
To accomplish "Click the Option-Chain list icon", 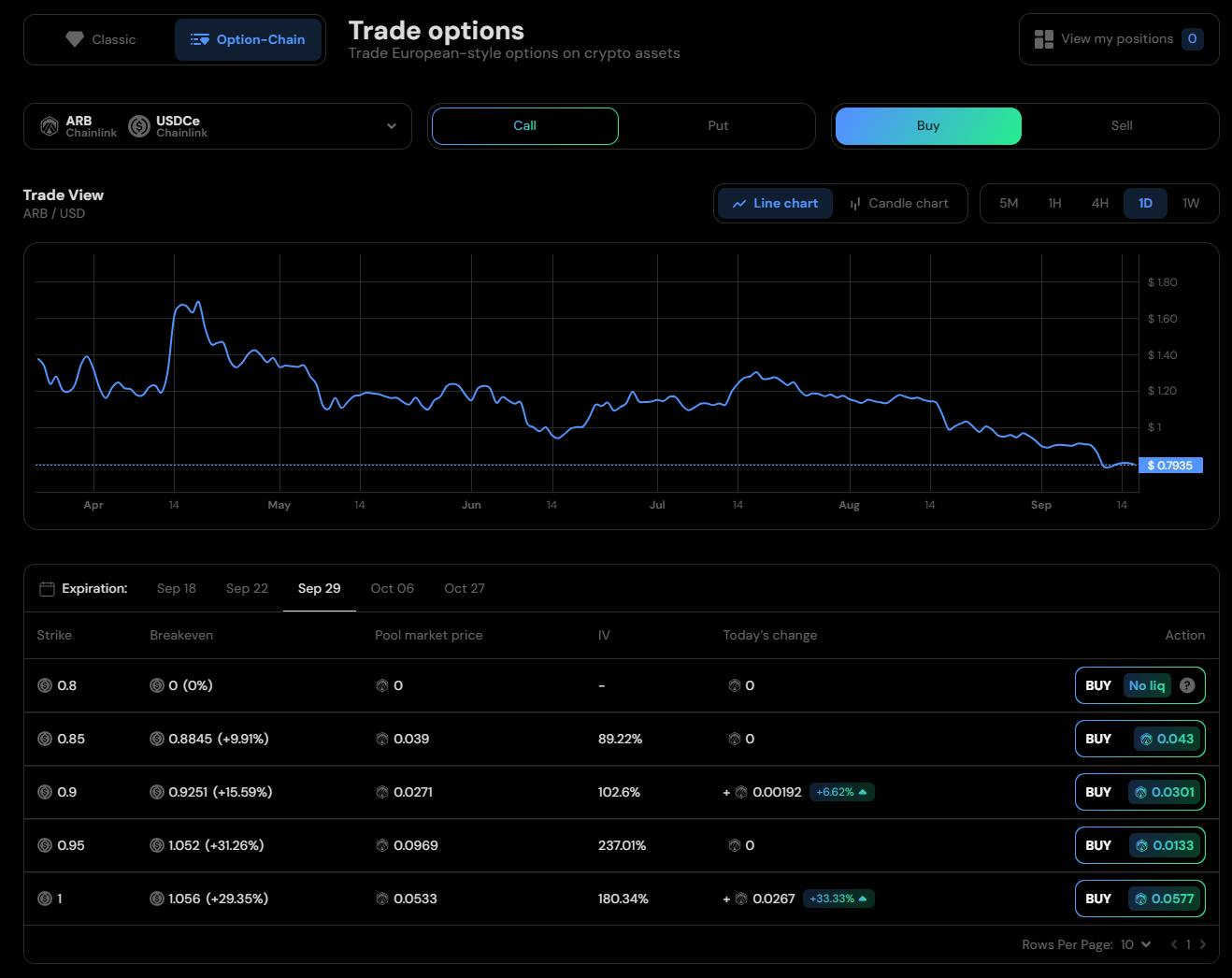I will point(200,39).
